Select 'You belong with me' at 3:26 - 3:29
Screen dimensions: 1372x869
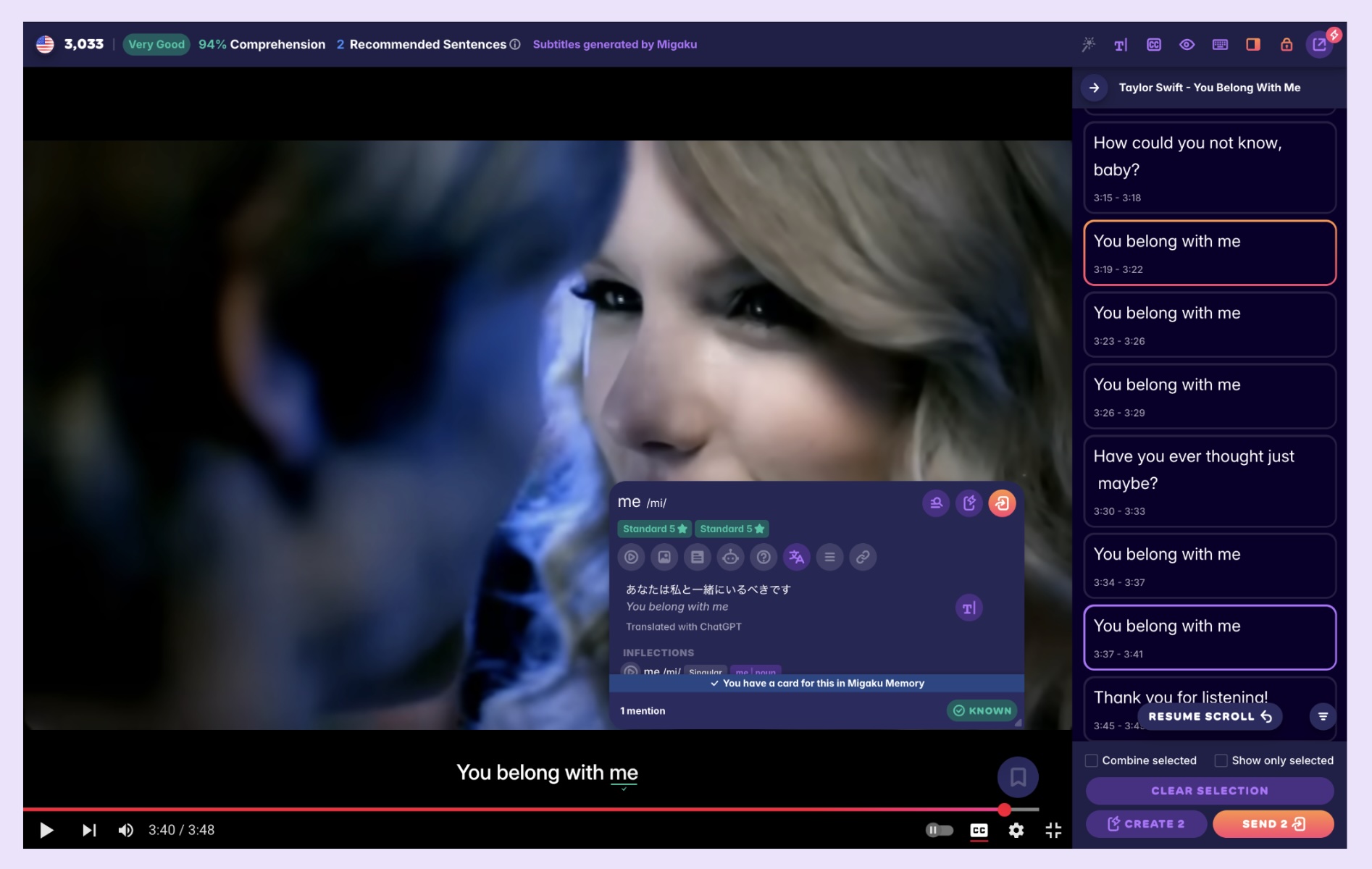tap(1209, 396)
